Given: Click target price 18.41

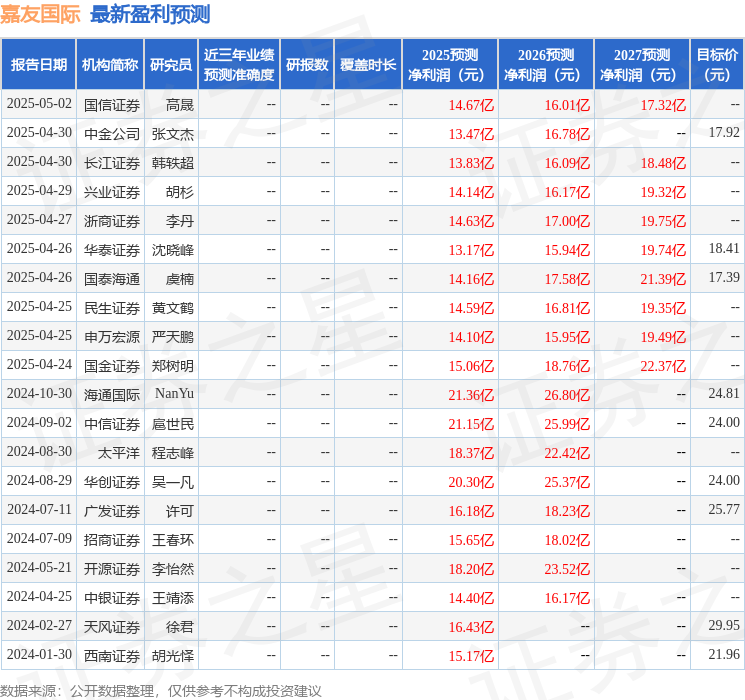Looking at the screenshot, I should (x=724, y=249).
